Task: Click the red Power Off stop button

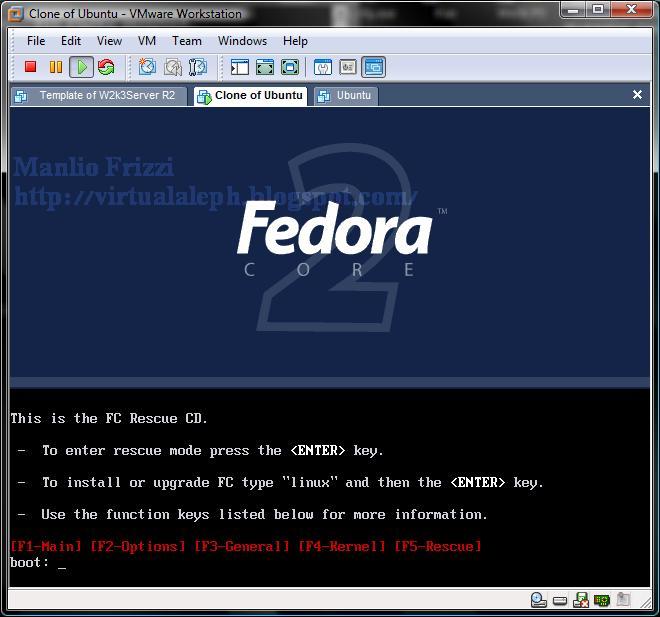Action: 30,67
